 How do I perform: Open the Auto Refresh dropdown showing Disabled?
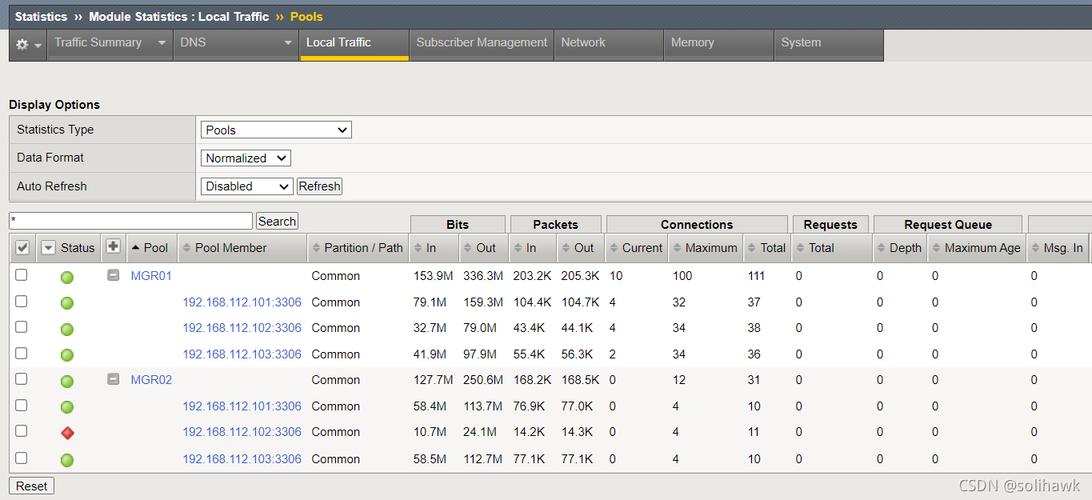pyautogui.click(x=247, y=186)
